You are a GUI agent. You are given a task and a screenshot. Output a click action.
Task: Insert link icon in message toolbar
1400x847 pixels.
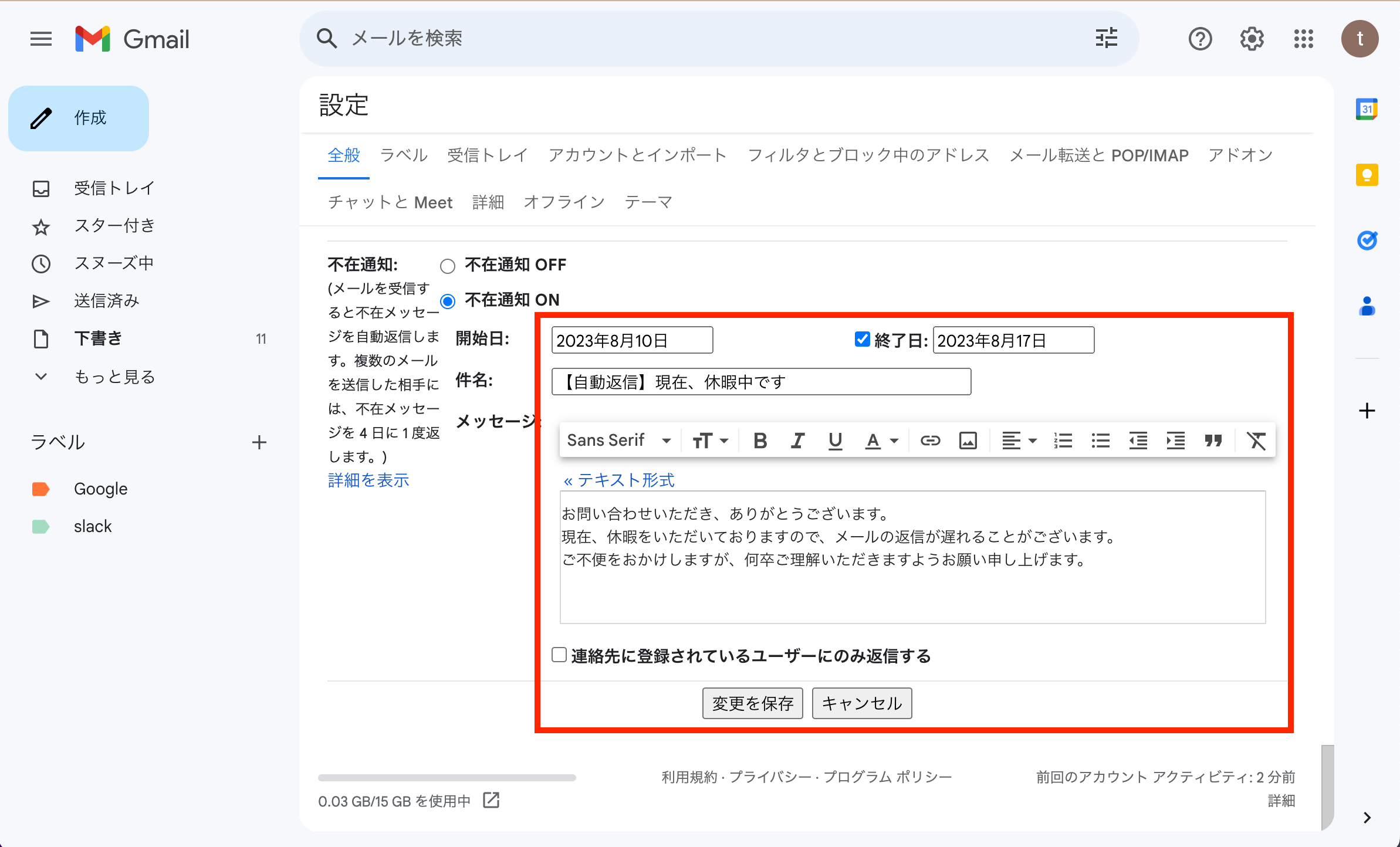[x=930, y=440]
